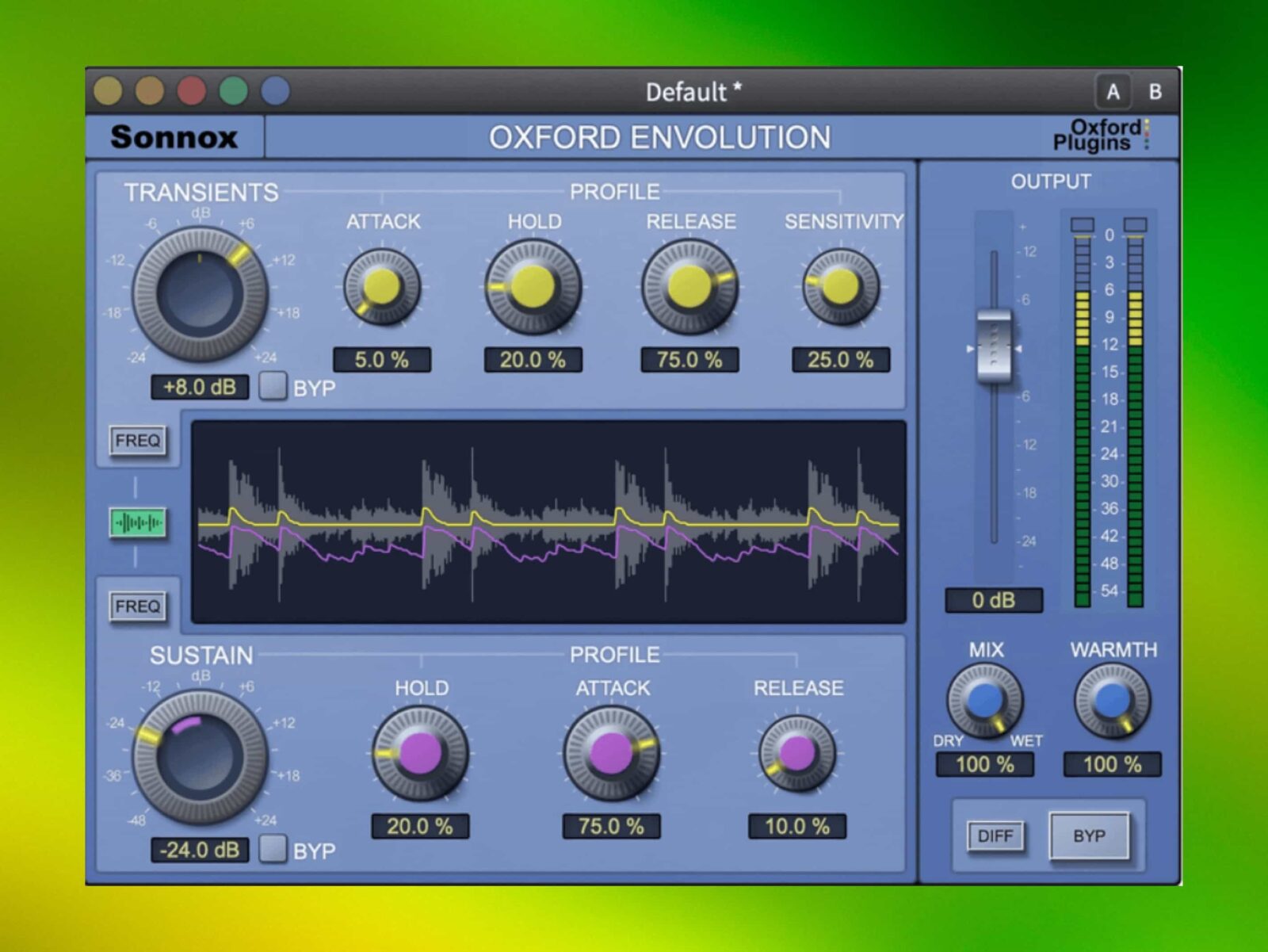
Task: Click the Sensitivity knob
Action: (x=841, y=287)
